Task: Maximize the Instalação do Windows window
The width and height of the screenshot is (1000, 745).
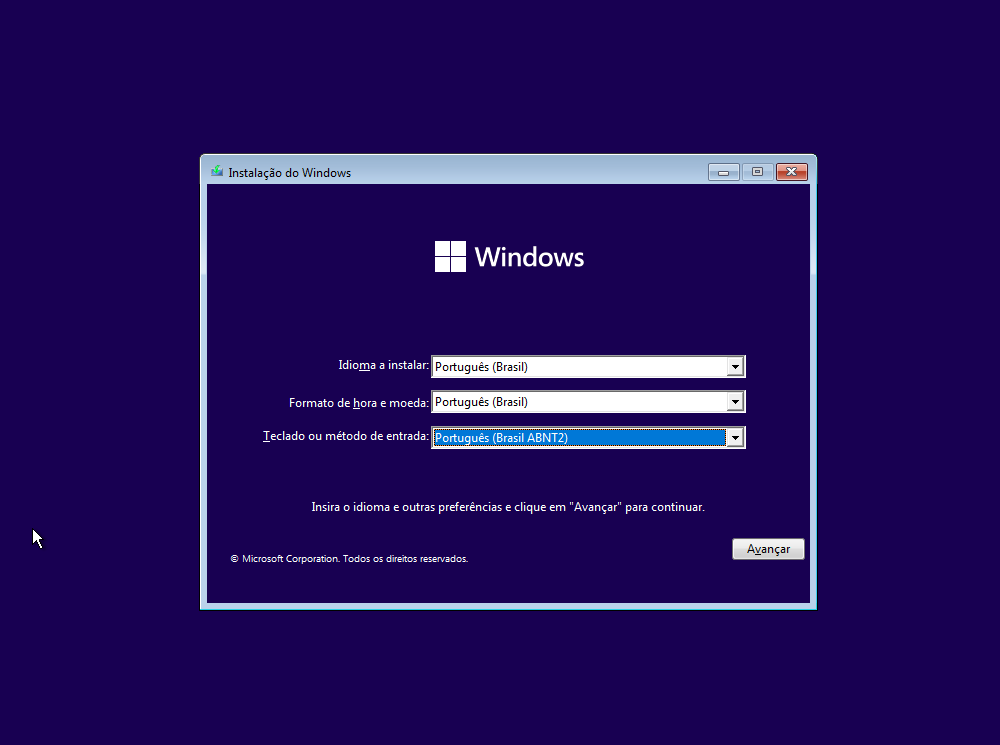Action: (x=757, y=172)
